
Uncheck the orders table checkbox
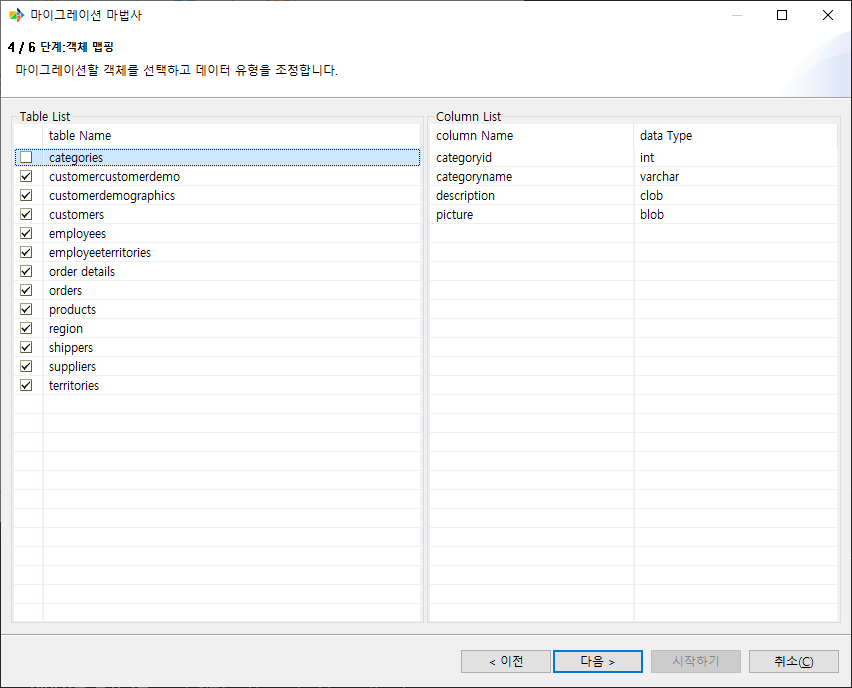[26, 290]
